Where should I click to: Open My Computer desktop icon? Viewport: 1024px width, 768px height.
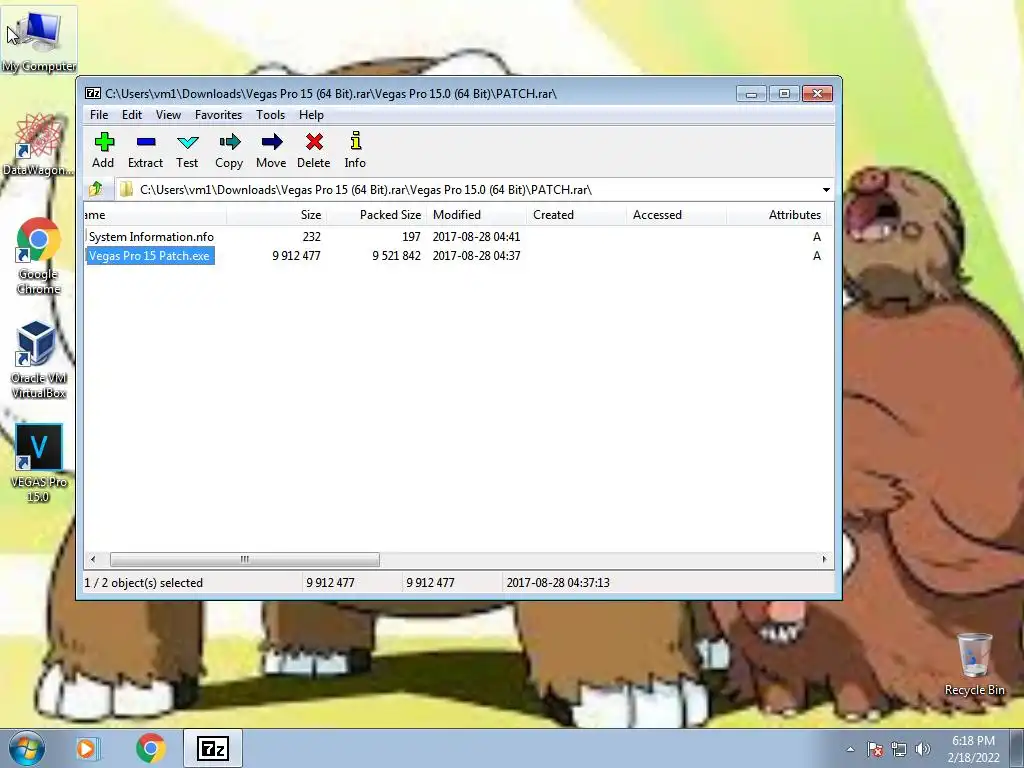39,40
